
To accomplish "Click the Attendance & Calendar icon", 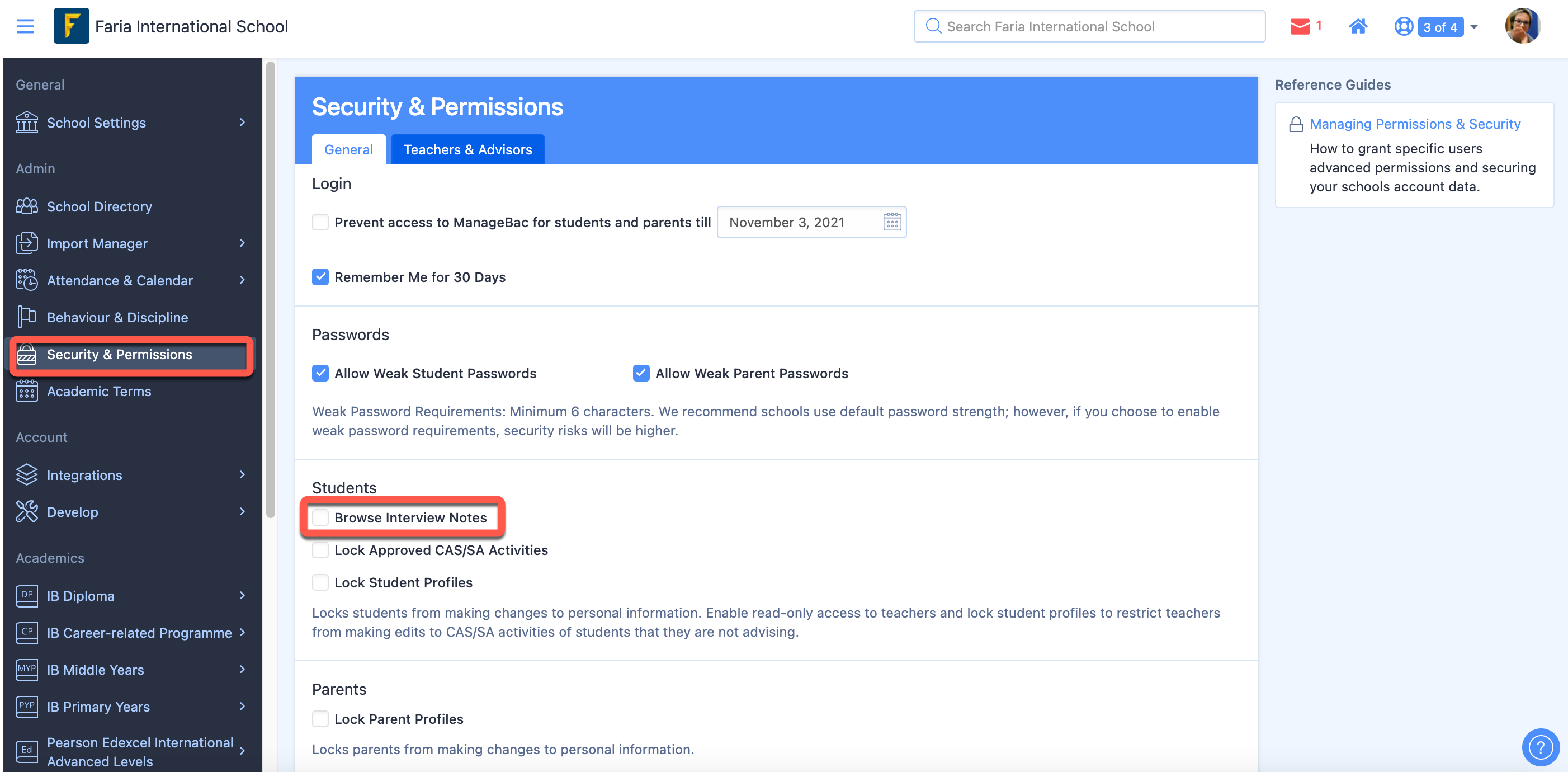I will pyautogui.click(x=26, y=280).
